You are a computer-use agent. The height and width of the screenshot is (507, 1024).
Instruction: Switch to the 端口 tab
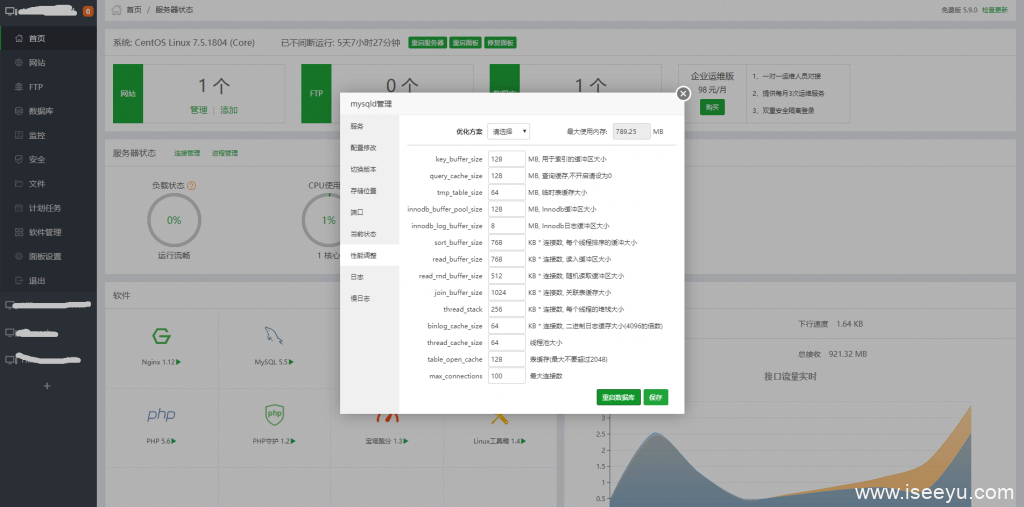pyautogui.click(x=370, y=212)
